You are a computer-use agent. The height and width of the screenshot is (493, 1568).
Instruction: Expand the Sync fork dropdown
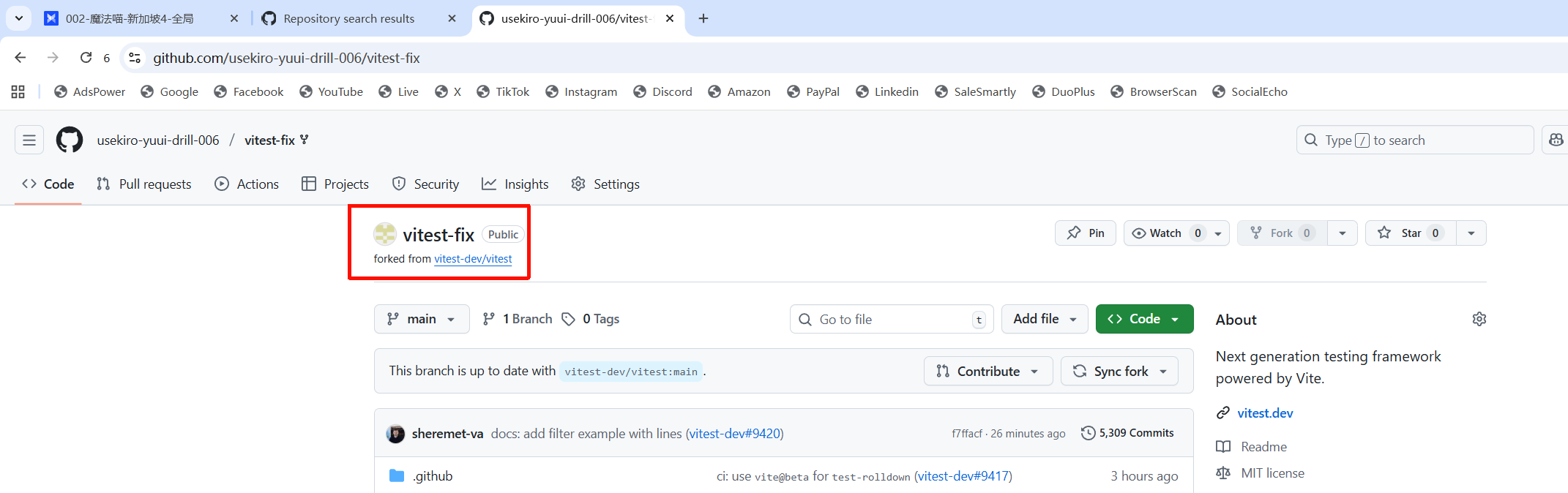coord(1119,372)
